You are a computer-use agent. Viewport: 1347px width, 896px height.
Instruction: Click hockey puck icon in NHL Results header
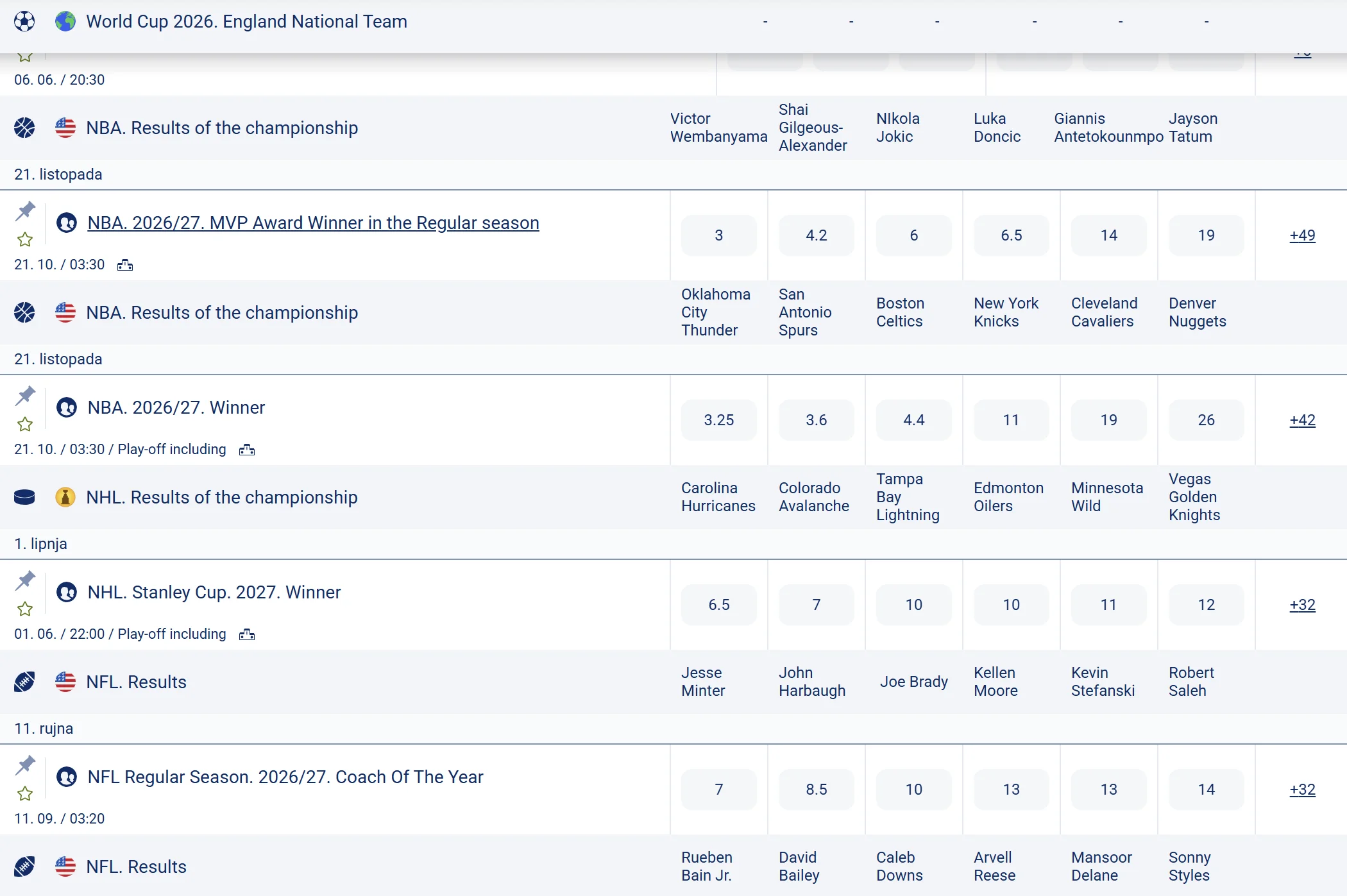tap(24, 497)
